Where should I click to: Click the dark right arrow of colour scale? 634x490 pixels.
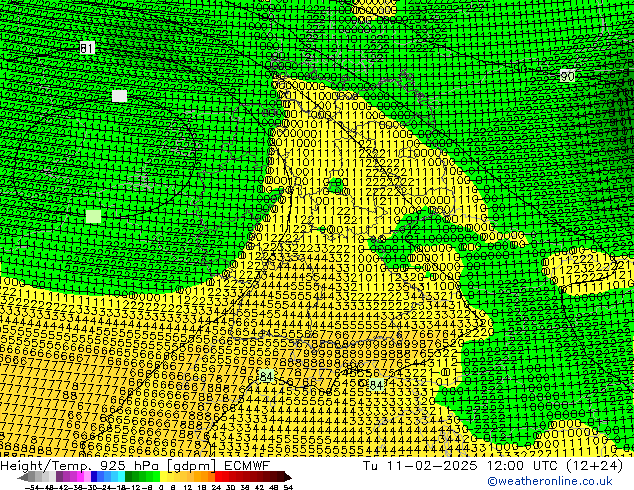pos(288,477)
